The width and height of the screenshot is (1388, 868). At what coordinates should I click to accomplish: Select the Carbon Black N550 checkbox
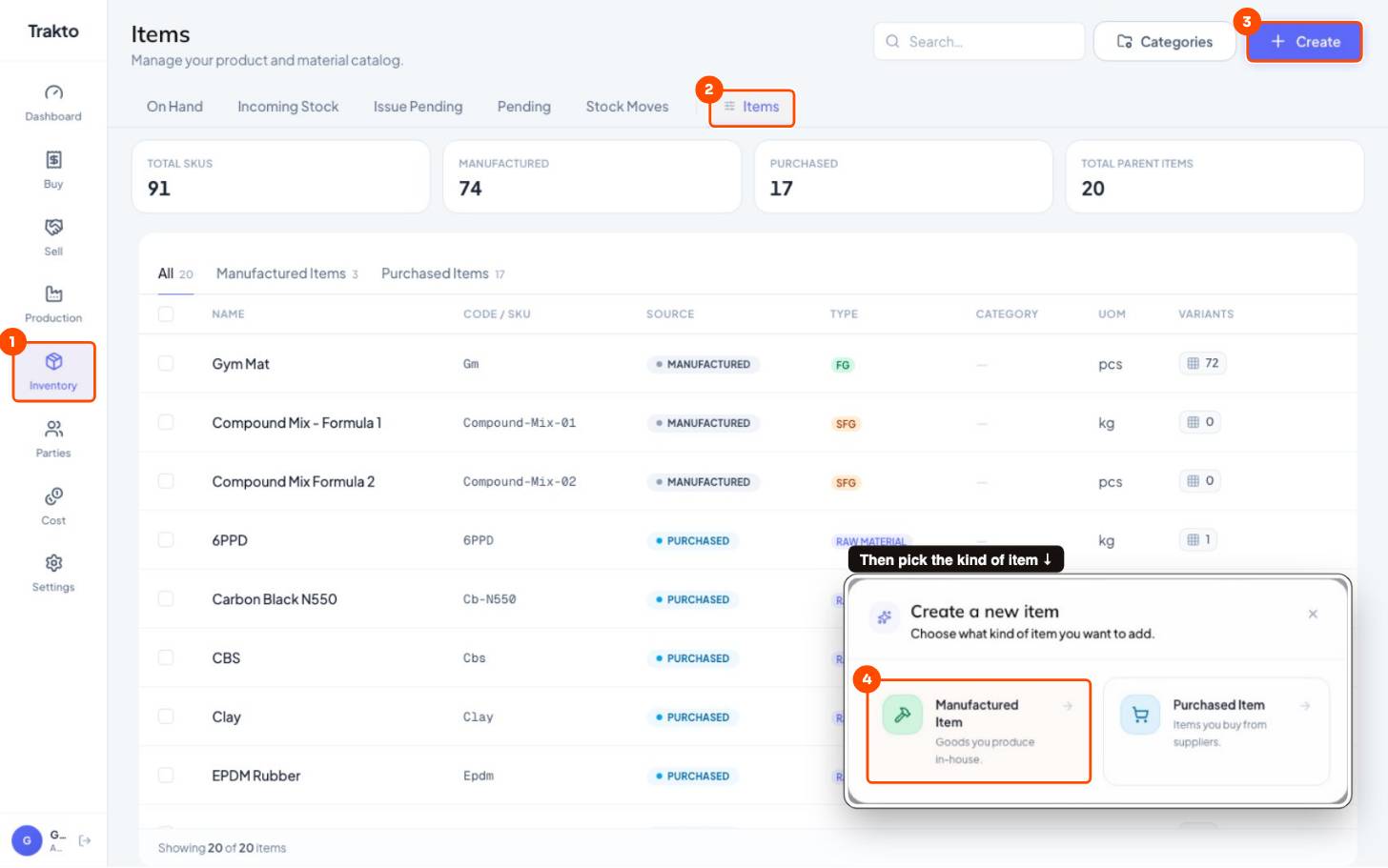pos(166,599)
